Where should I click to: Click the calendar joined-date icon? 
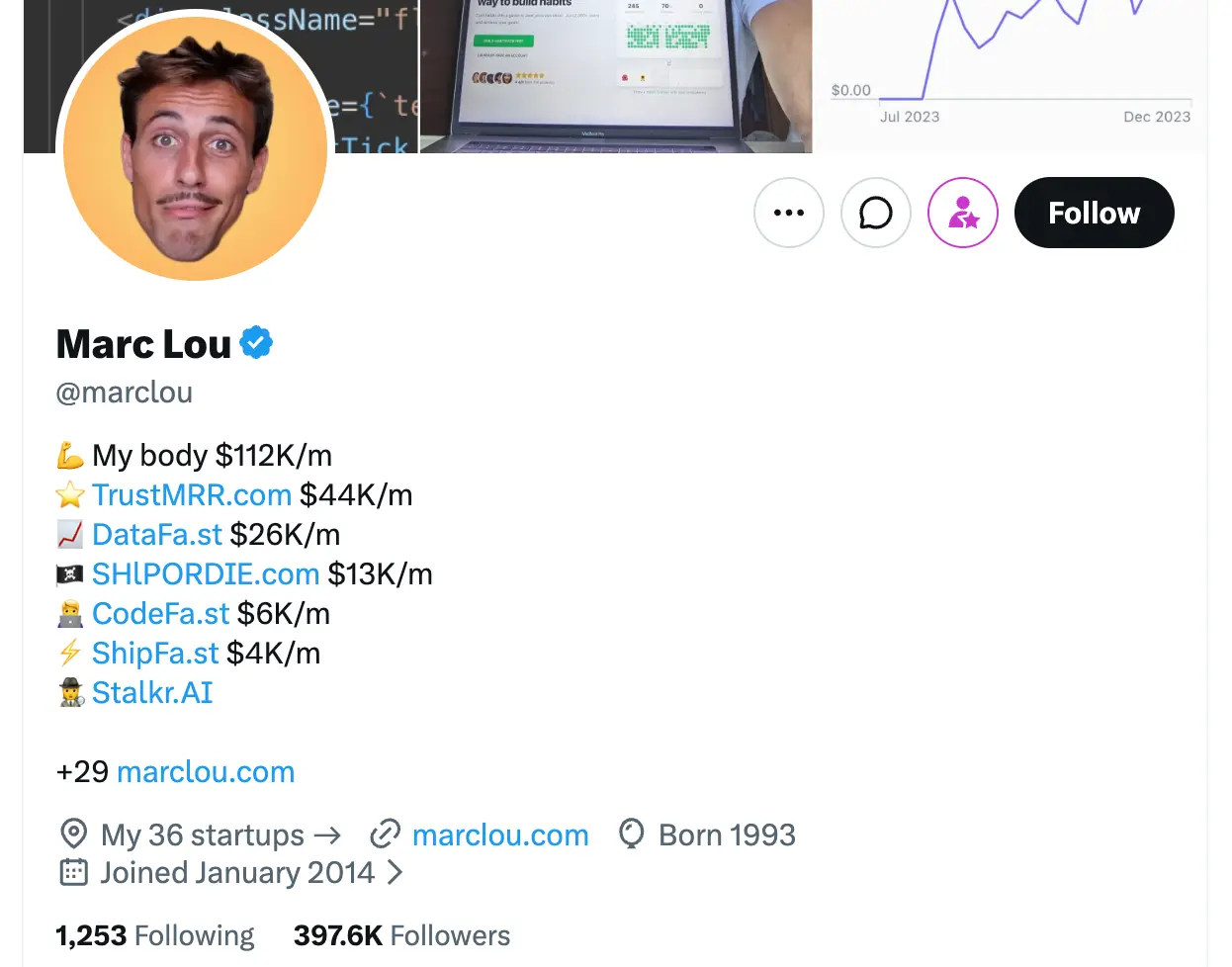click(x=74, y=872)
